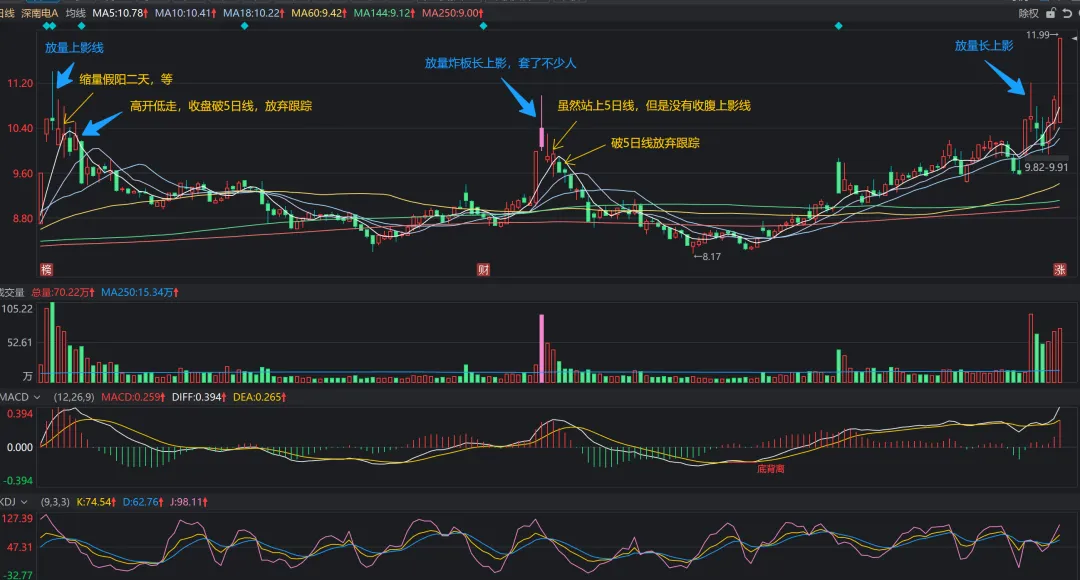Click the MA250:9.00 value

click(453, 13)
